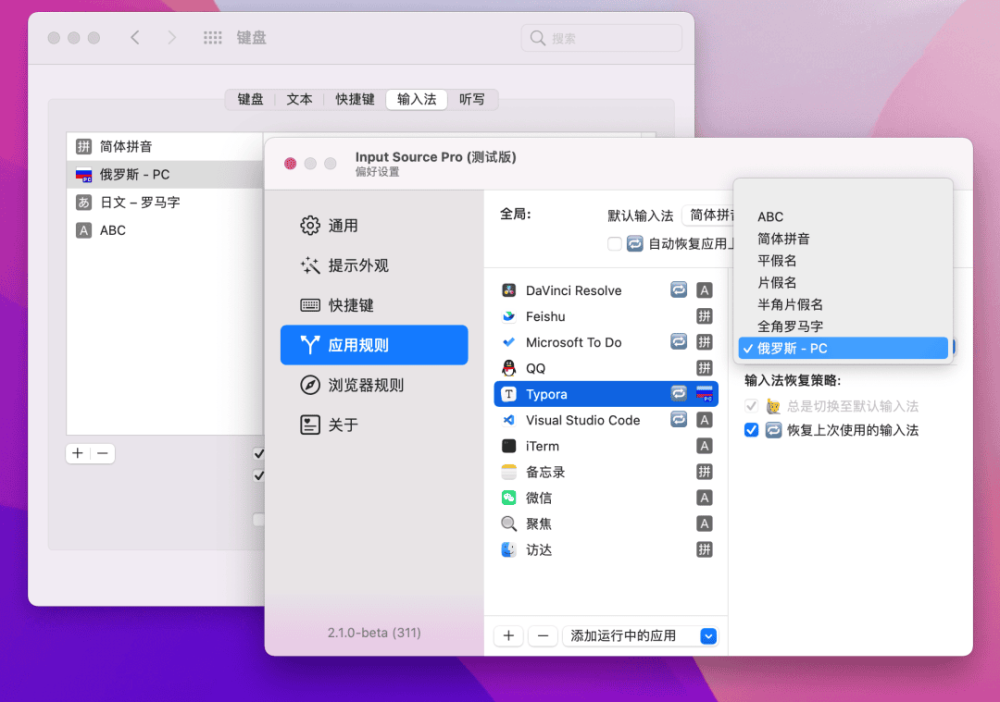Select 简体拼音 in Keyboard input list
This screenshot has width=1000, height=702.
(165, 147)
